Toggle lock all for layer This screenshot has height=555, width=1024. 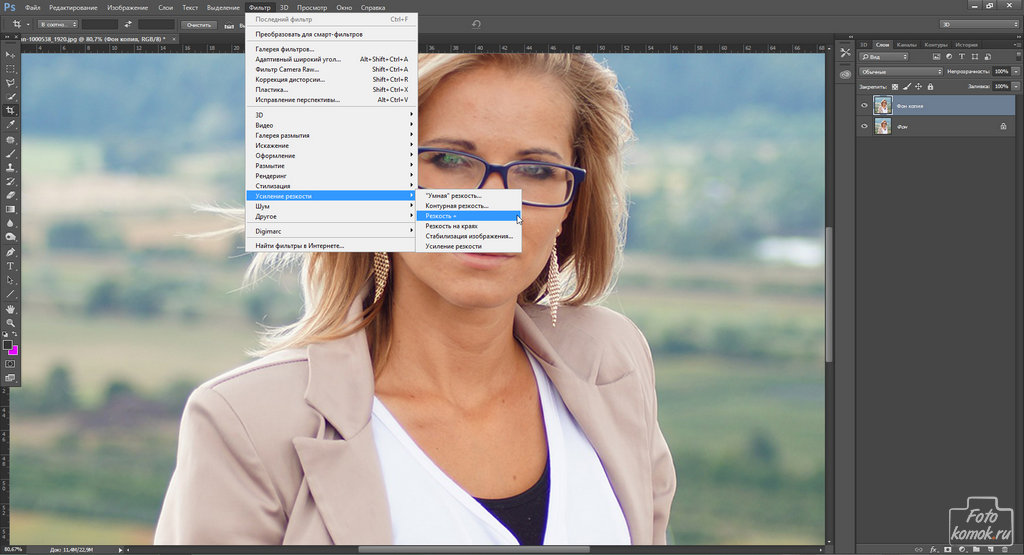[x=930, y=86]
